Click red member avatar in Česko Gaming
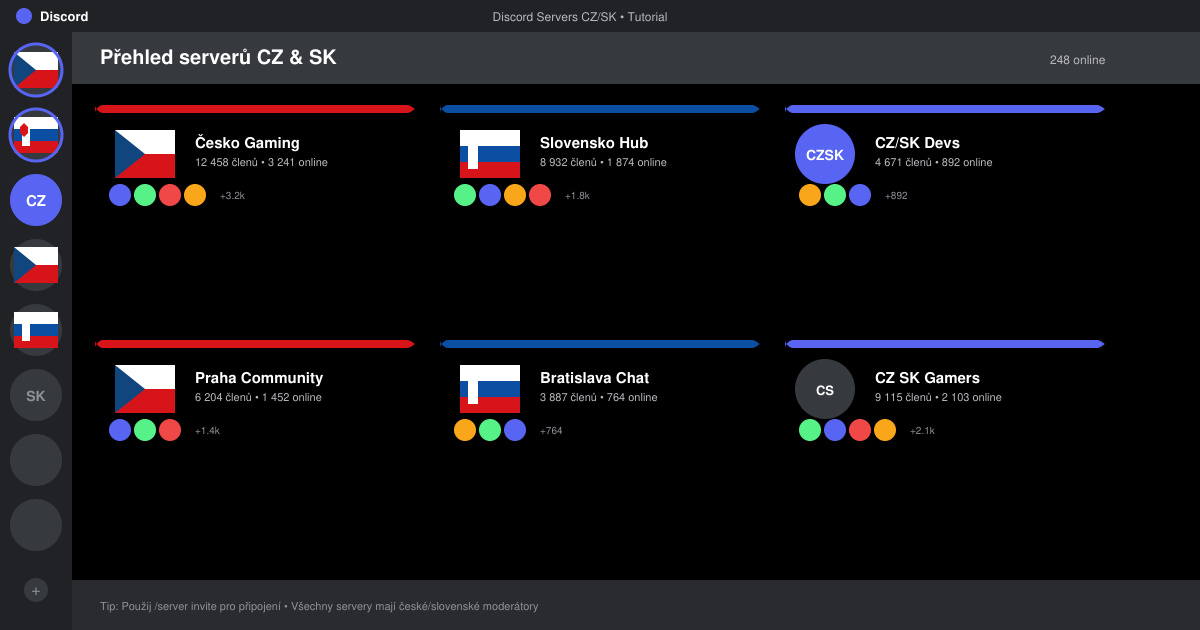 [170, 195]
